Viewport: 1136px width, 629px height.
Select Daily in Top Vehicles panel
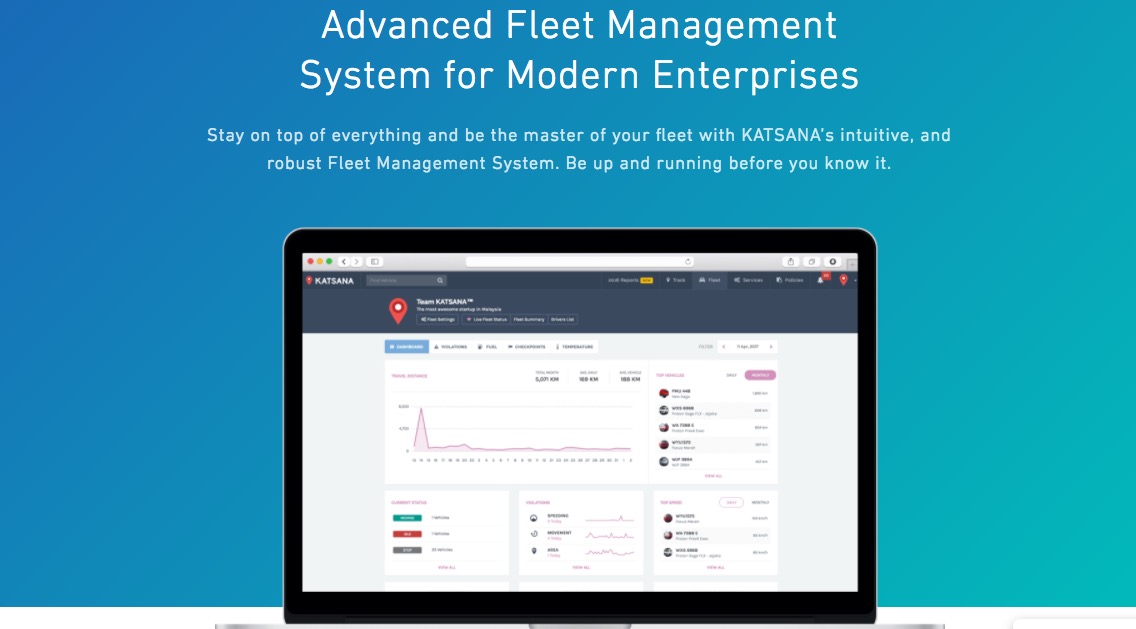click(x=732, y=375)
